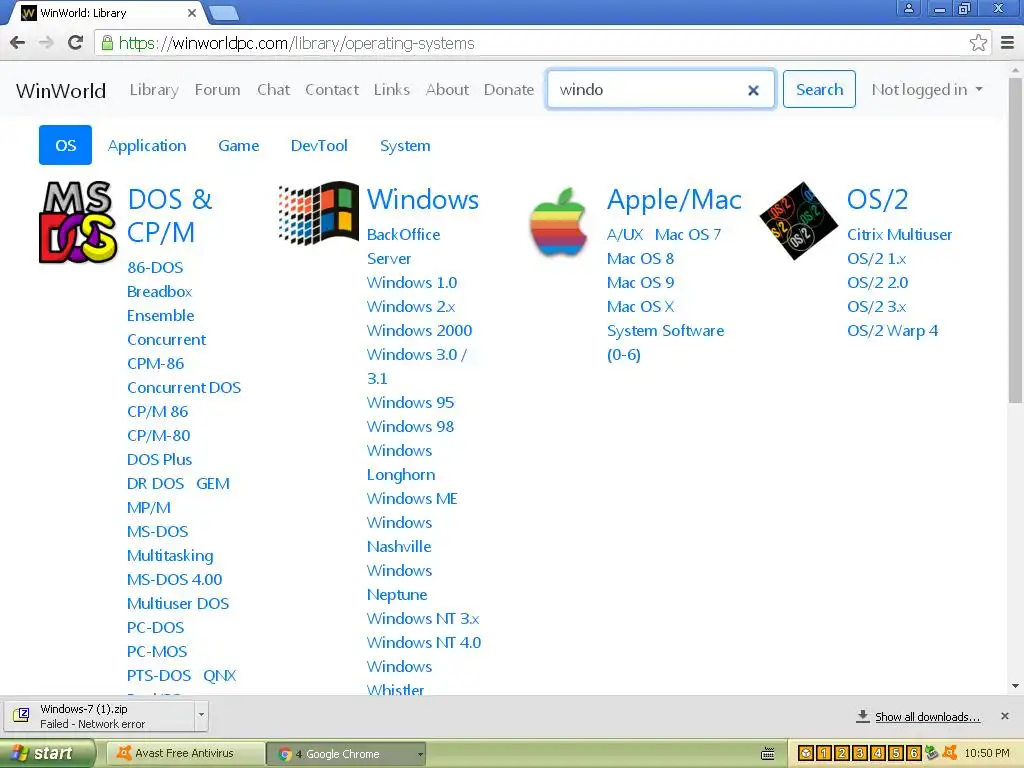Open the OS/2 Warp 4 link

pos(892,330)
